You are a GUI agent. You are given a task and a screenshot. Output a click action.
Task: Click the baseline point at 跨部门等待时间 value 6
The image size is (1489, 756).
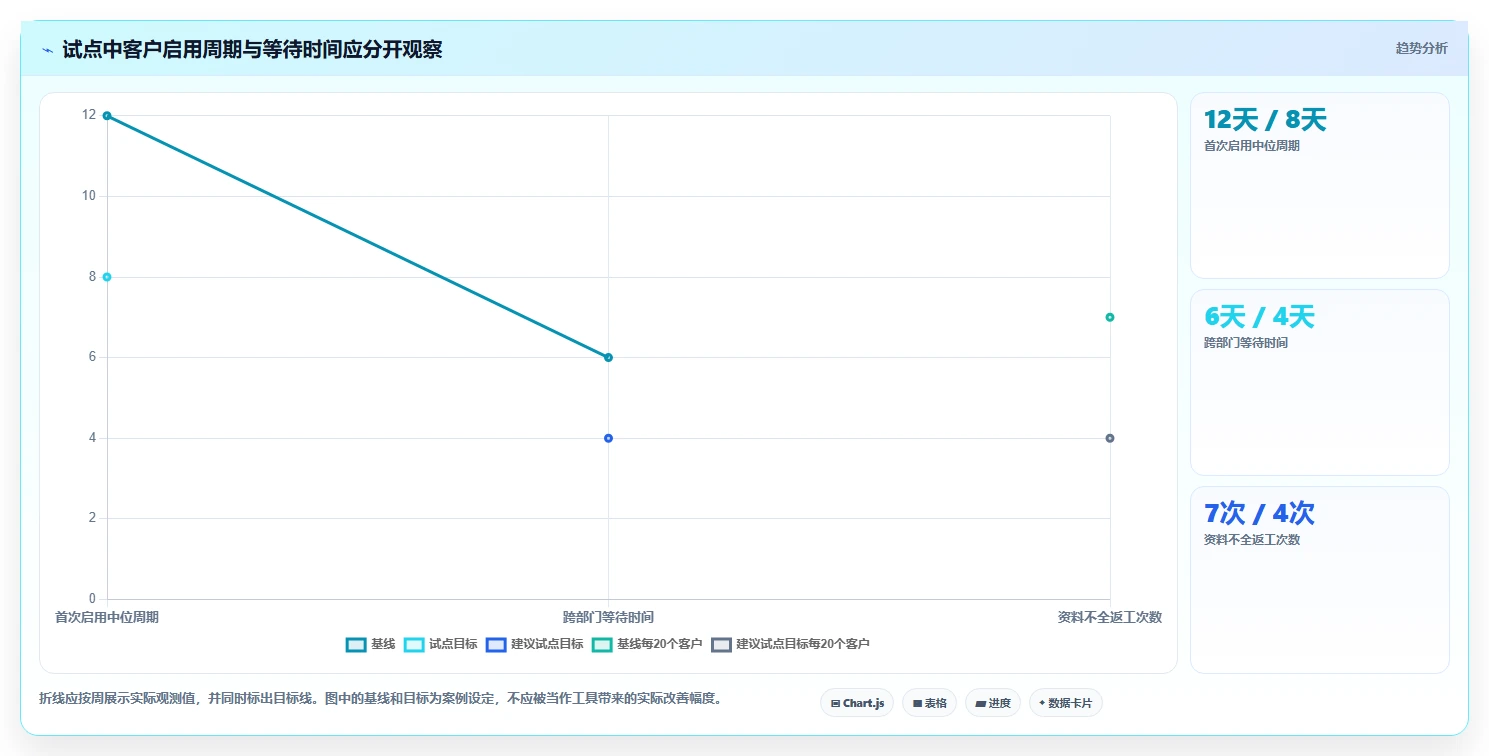[x=608, y=357]
